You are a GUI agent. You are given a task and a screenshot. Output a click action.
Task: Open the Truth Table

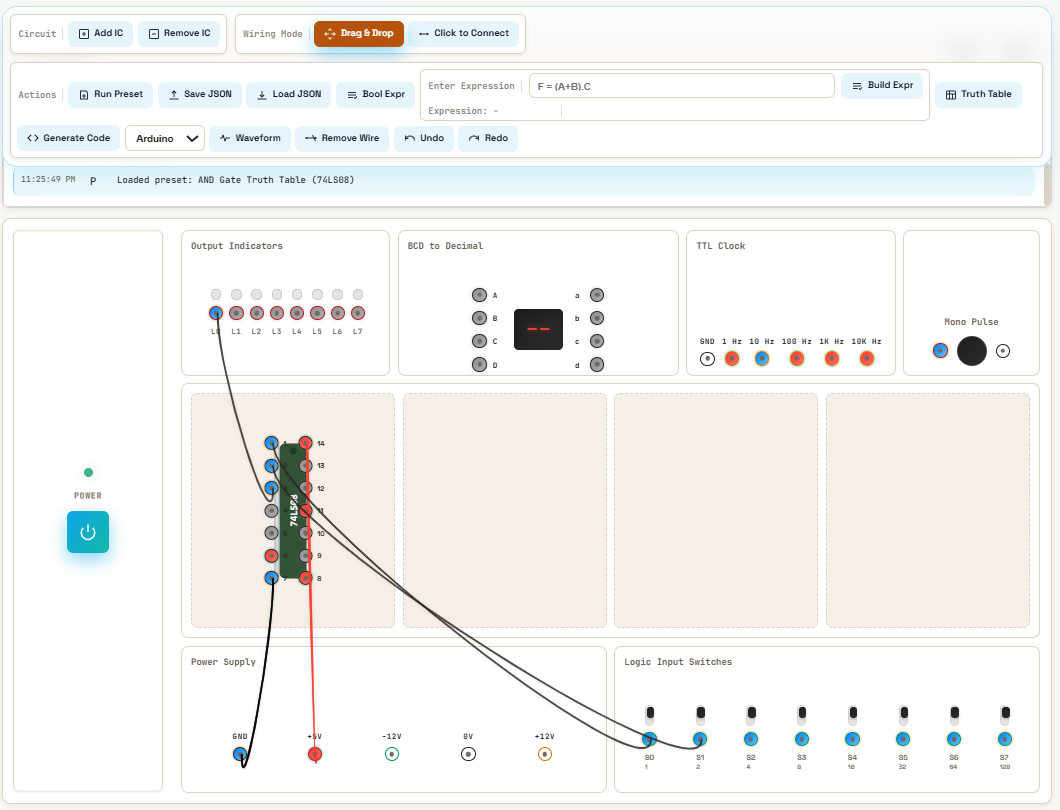point(978,94)
